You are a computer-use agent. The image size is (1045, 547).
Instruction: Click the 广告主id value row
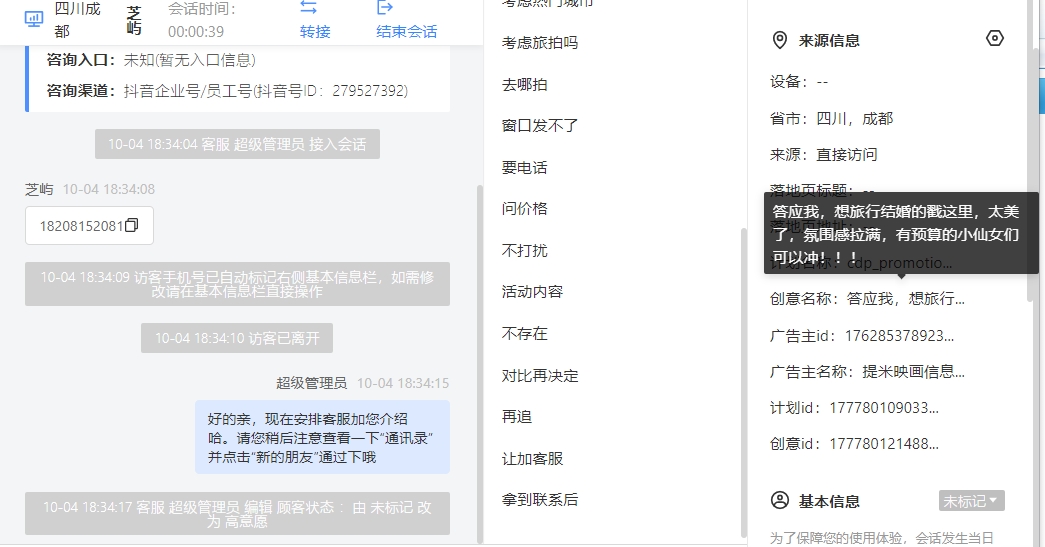(x=862, y=336)
